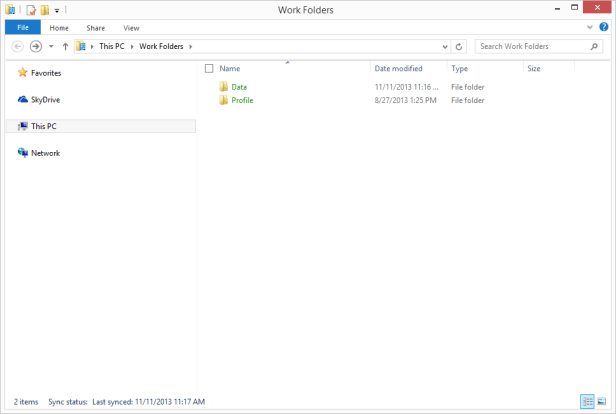Image resolution: width=616 pixels, height=414 pixels.
Task: Click the SkyDrive cloud icon in sidebar
Action: pyautogui.click(x=23, y=99)
